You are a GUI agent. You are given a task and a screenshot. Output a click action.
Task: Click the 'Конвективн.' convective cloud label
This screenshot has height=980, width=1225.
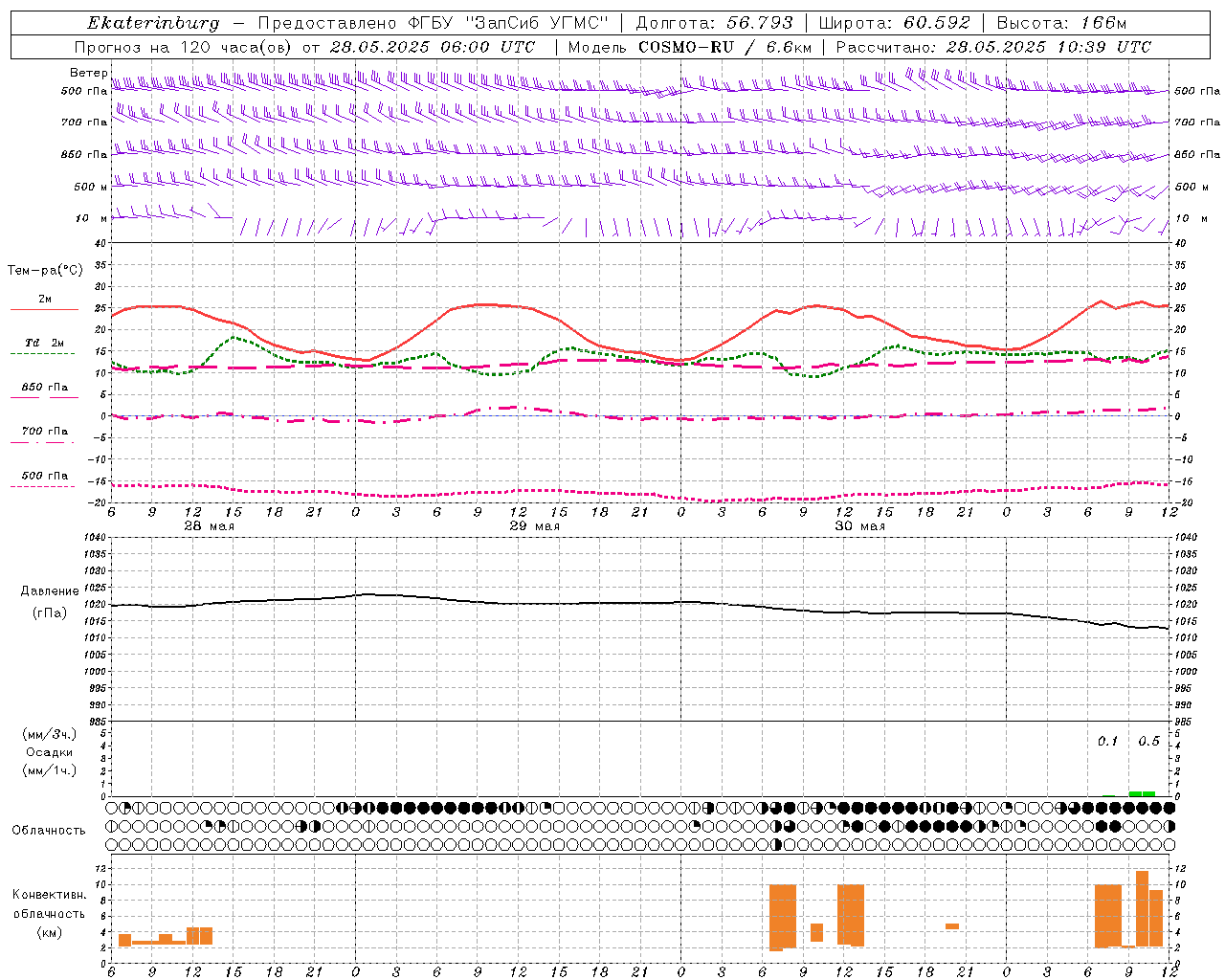pyautogui.click(x=49, y=895)
